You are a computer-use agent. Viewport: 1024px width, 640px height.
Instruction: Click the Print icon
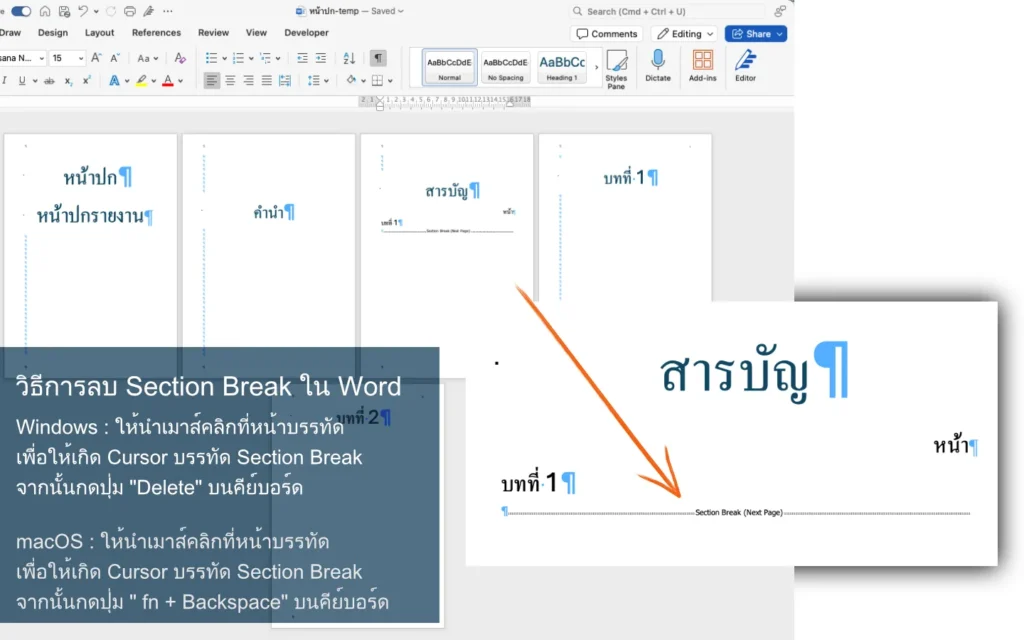coord(129,11)
